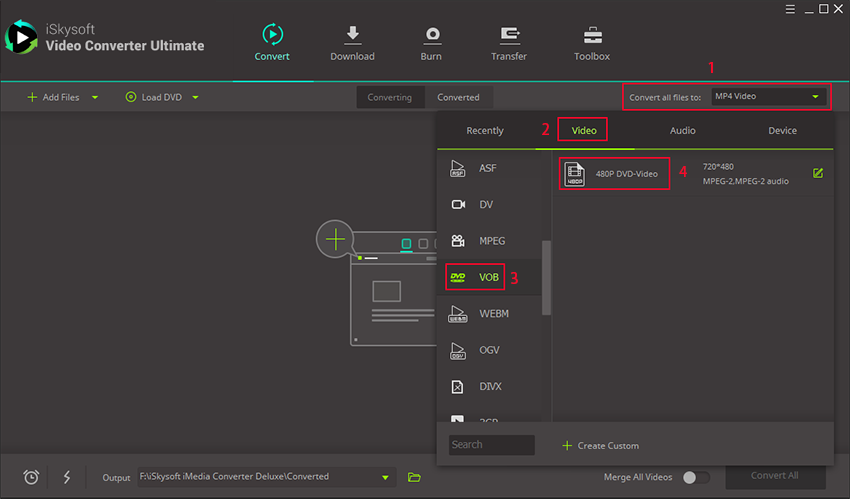Viewport: 850px width, 499px height.
Task: Open the MP4 Video output format dropdown
Action: click(x=768, y=96)
